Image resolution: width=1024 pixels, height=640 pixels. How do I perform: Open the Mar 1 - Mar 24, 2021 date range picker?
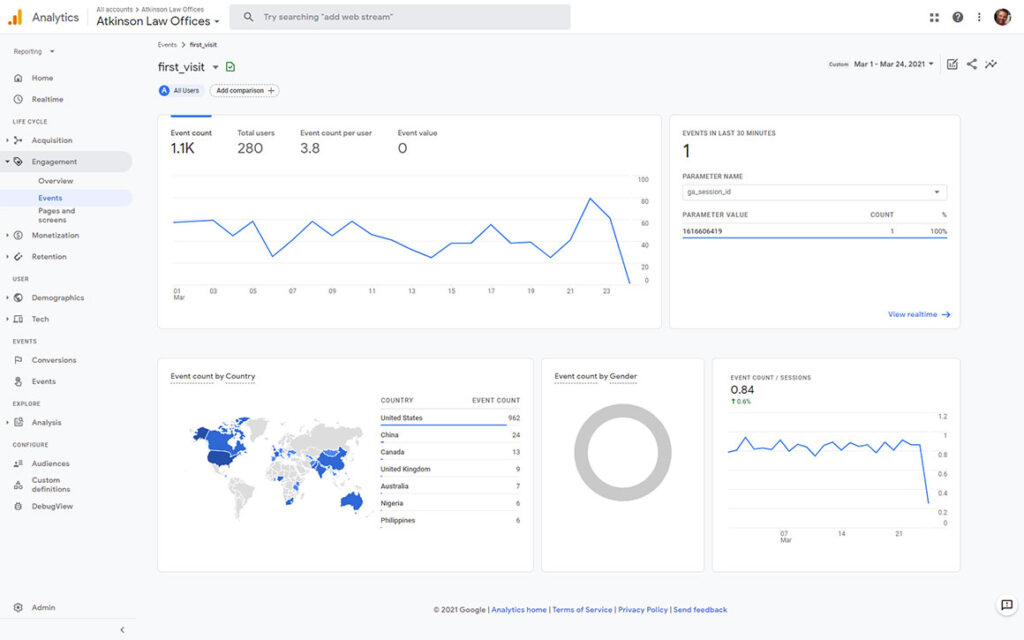click(x=893, y=64)
